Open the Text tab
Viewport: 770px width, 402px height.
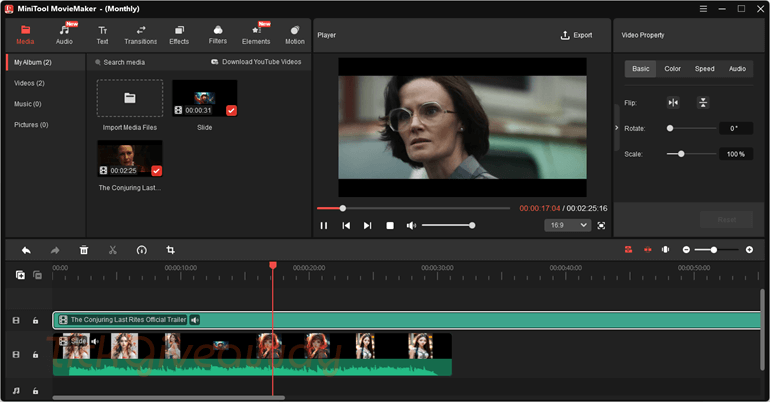(x=102, y=35)
